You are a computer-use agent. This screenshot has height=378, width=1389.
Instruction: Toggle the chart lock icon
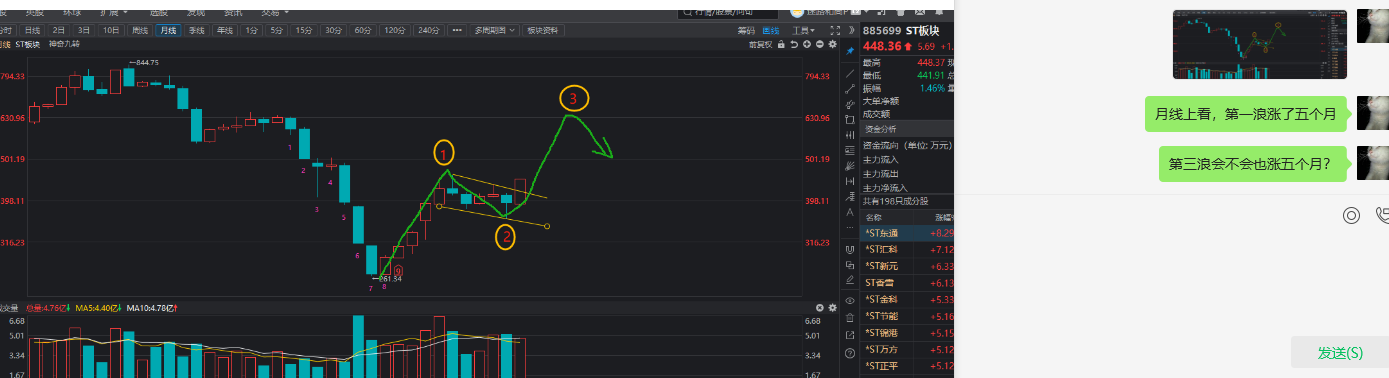tap(781, 44)
